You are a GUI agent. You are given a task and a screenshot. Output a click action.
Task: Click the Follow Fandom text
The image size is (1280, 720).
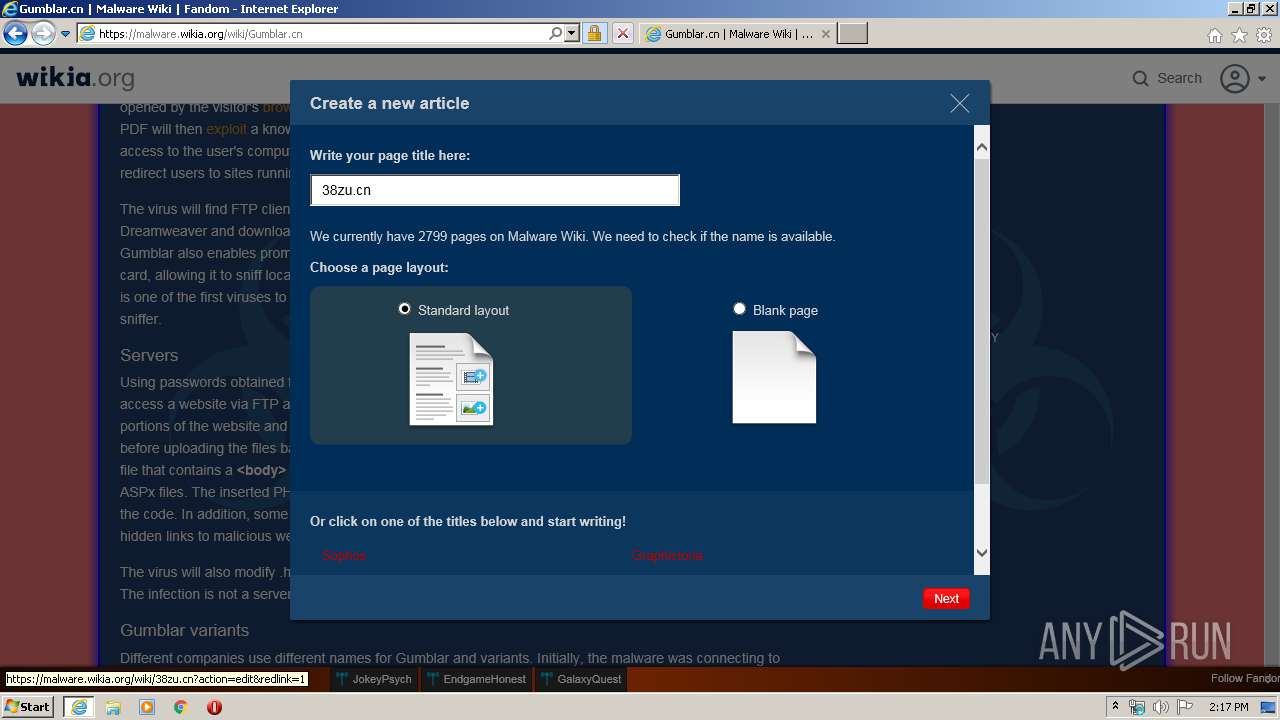pos(1245,678)
